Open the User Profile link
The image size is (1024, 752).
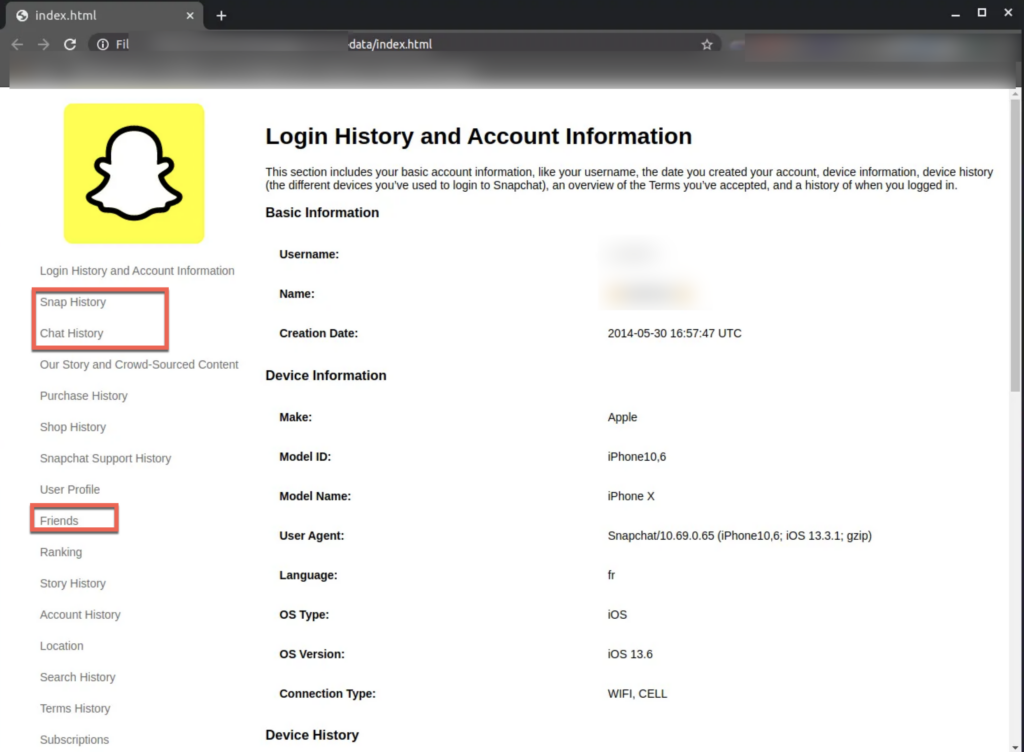point(70,490)
